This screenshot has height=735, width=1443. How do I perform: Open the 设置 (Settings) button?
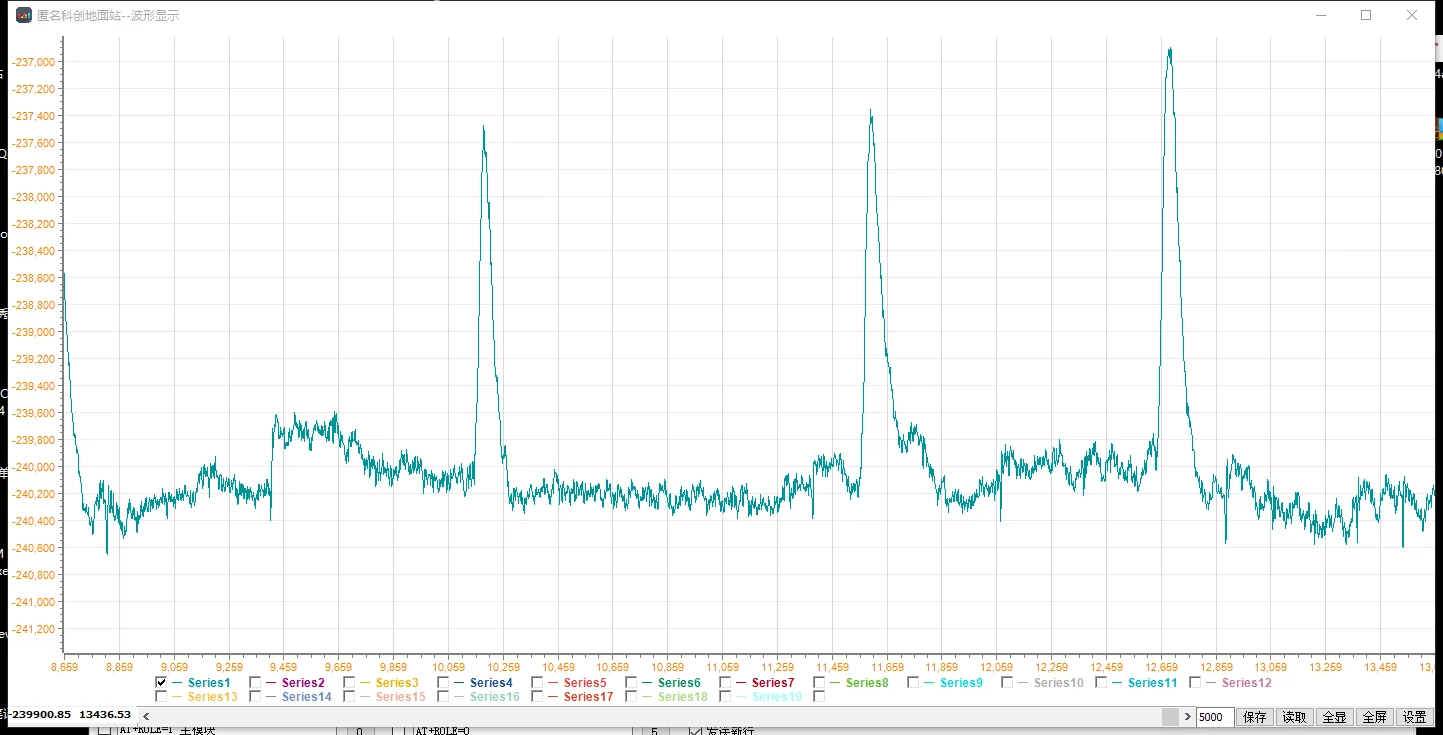1415,717
